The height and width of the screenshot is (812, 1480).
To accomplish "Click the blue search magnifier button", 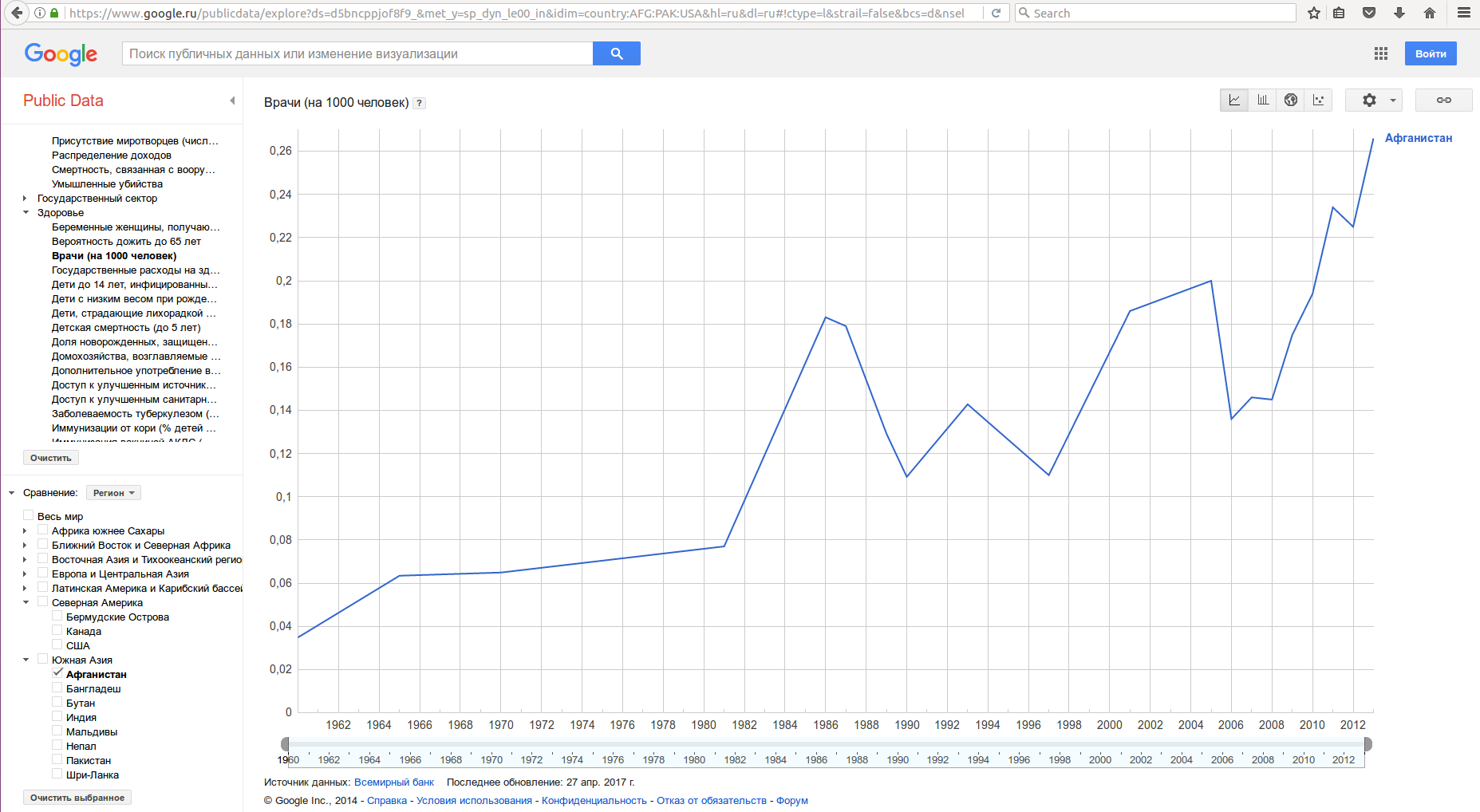I will [616, 53].
